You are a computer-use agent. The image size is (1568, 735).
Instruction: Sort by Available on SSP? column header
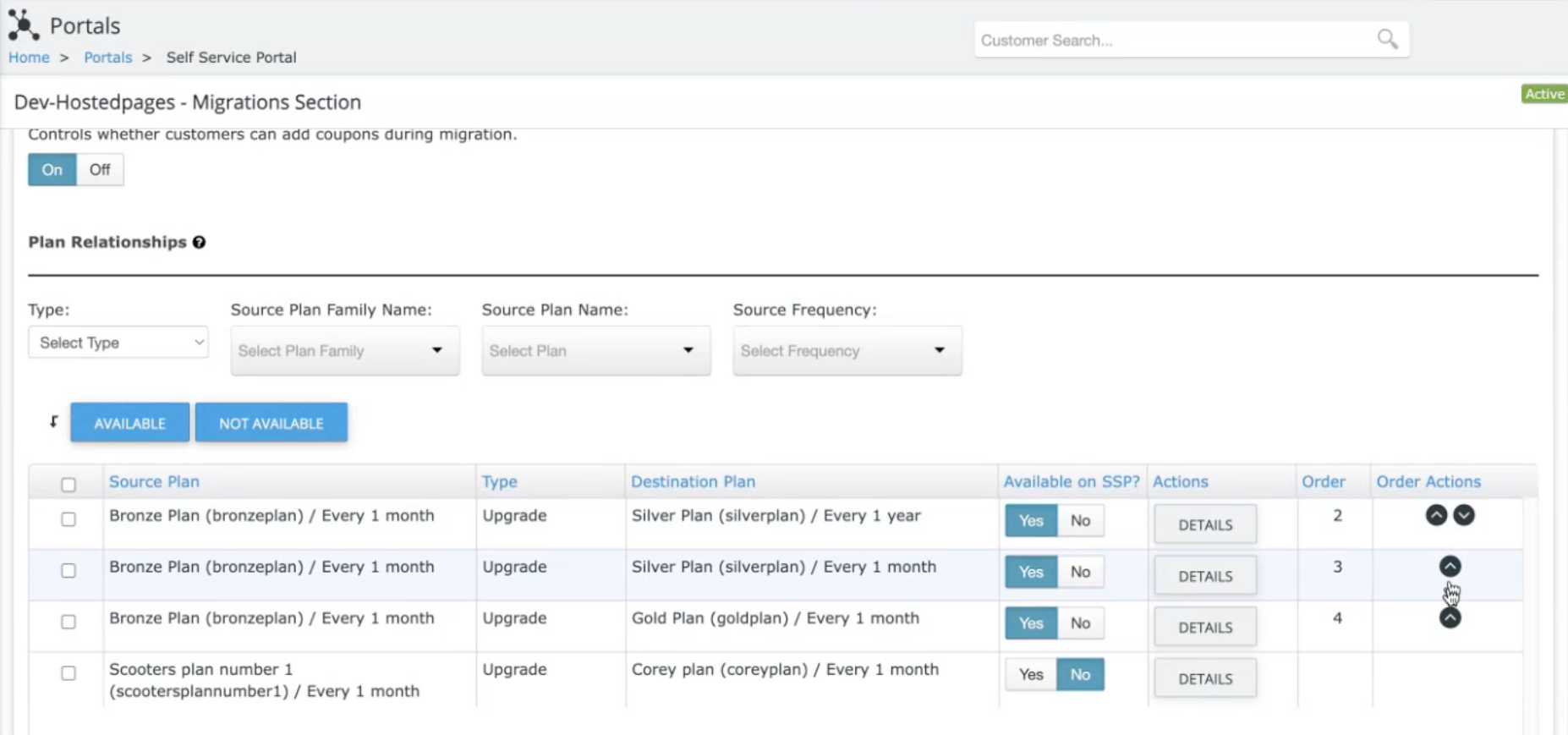1072,481
